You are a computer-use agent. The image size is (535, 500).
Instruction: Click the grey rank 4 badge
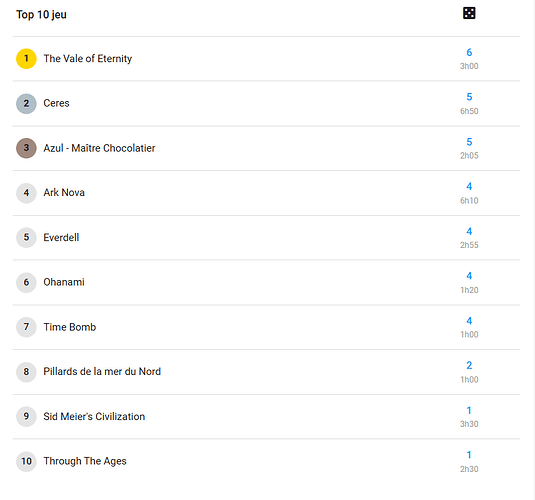click(x=26, y=193)
